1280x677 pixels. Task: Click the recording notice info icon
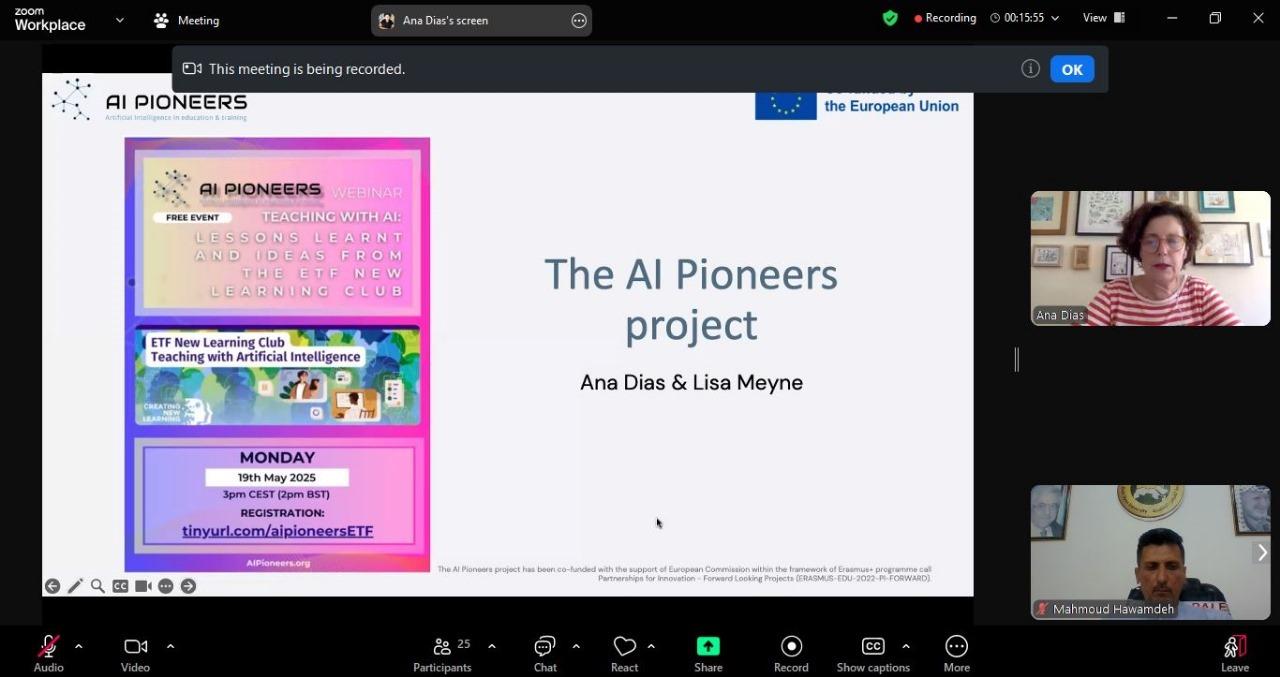(x=1030, y=69)
